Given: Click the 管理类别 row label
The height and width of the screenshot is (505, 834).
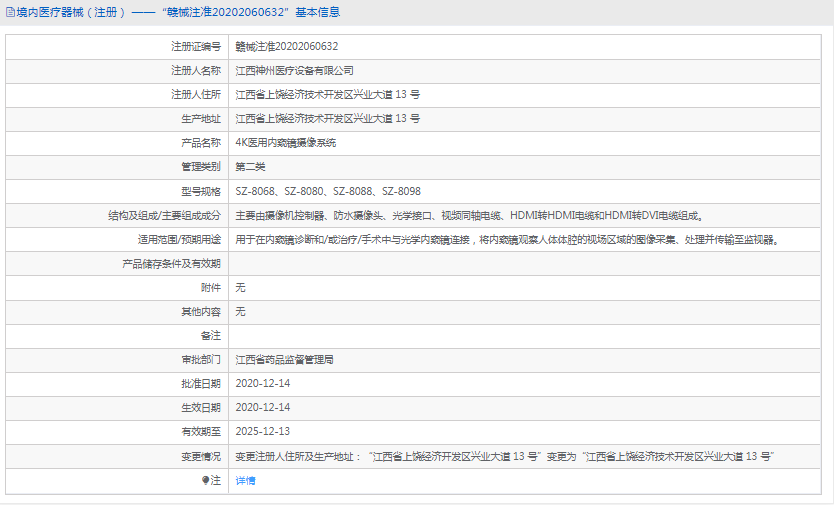Looking at the screenshot, I should [x=201, y=167].
